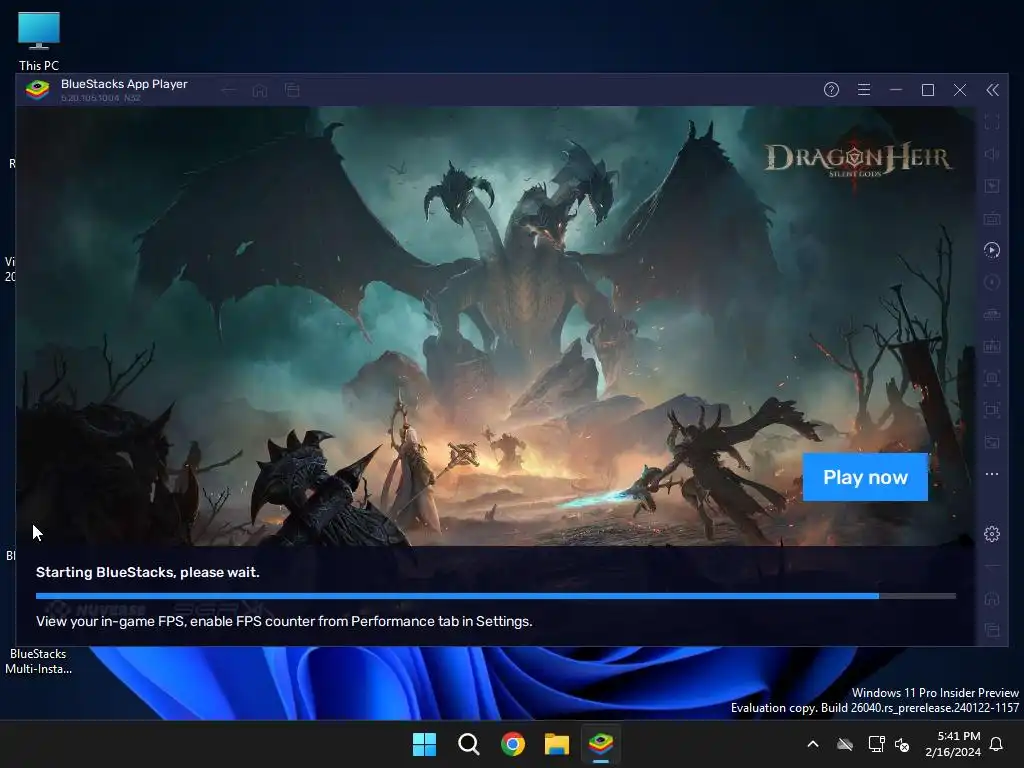
Task: Maximize the BlueStacks App Player window
Action: click(x=927, y=89)
